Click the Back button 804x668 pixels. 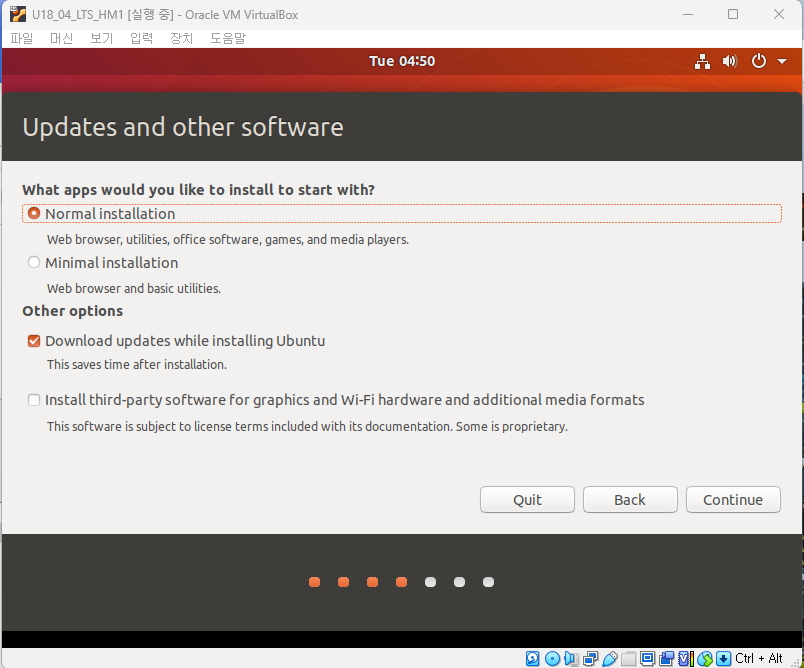[630, 500]
